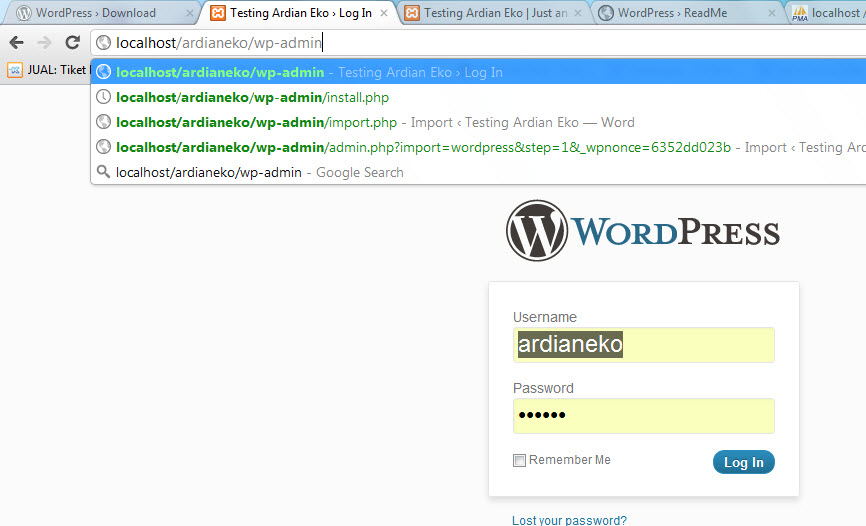The height and width of the screenshot is (526, 866).
Task: Click the PMA favicon on the localhost tab
Action: pyautogui.click(x=800, y=13)
